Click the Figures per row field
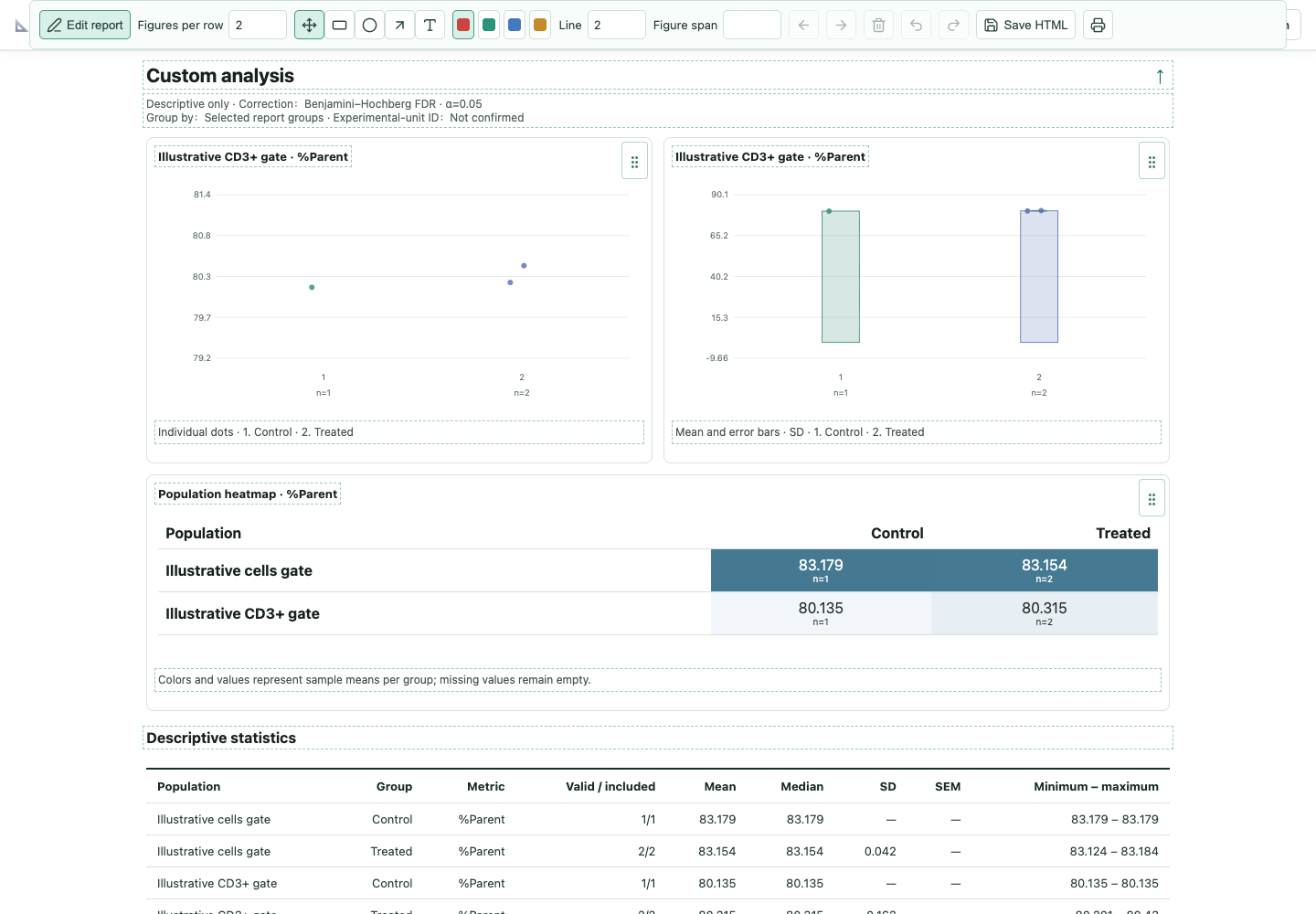 coord(258,25)
